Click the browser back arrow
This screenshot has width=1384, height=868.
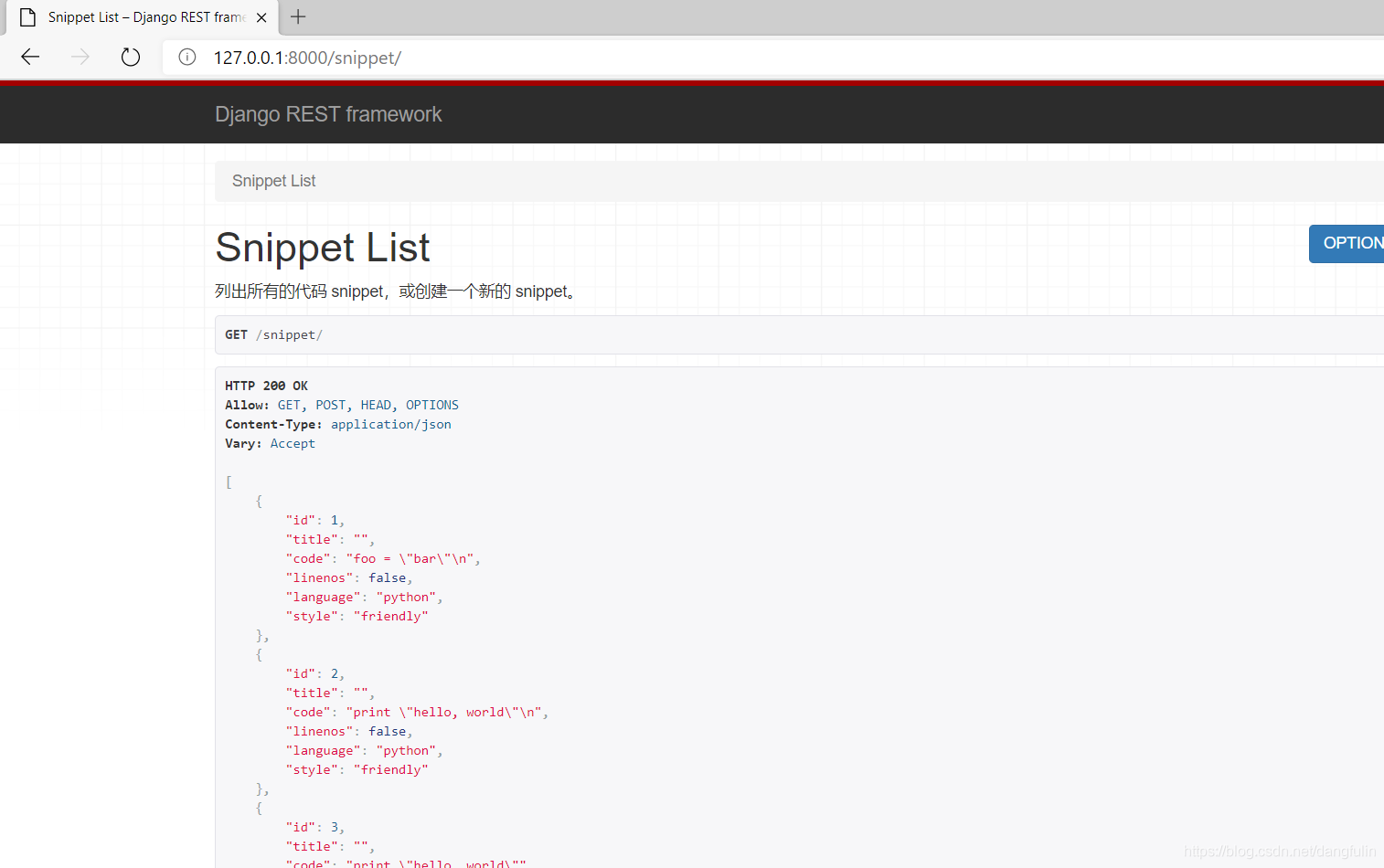tap(30, 57)
